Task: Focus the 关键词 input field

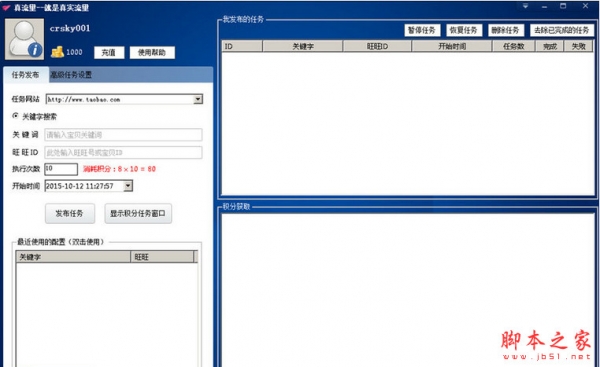Action: [x=123, y=135]
